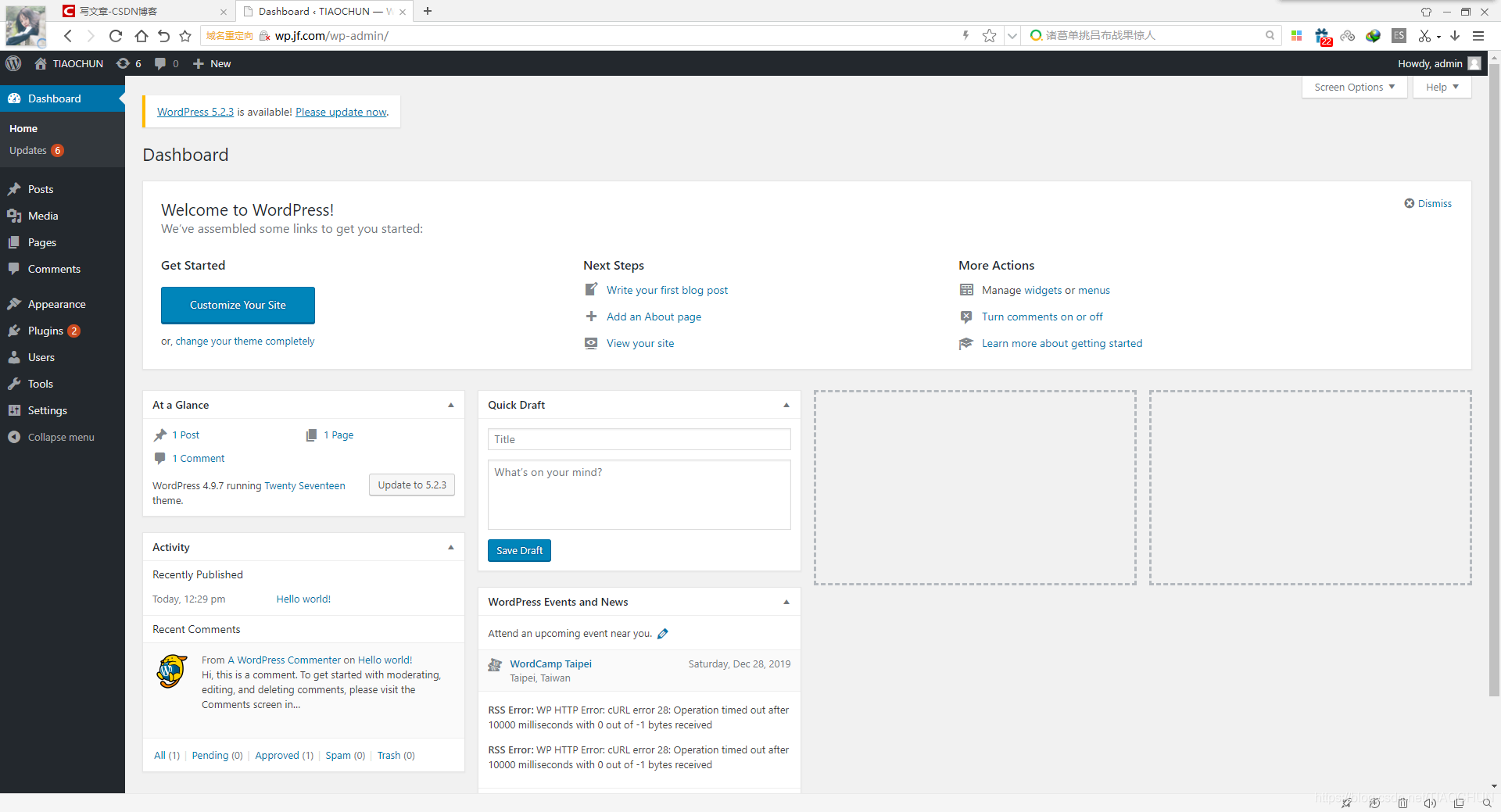The image size is (1501, 812).
Task: Collapse the Activity widget
Action: 451,547
